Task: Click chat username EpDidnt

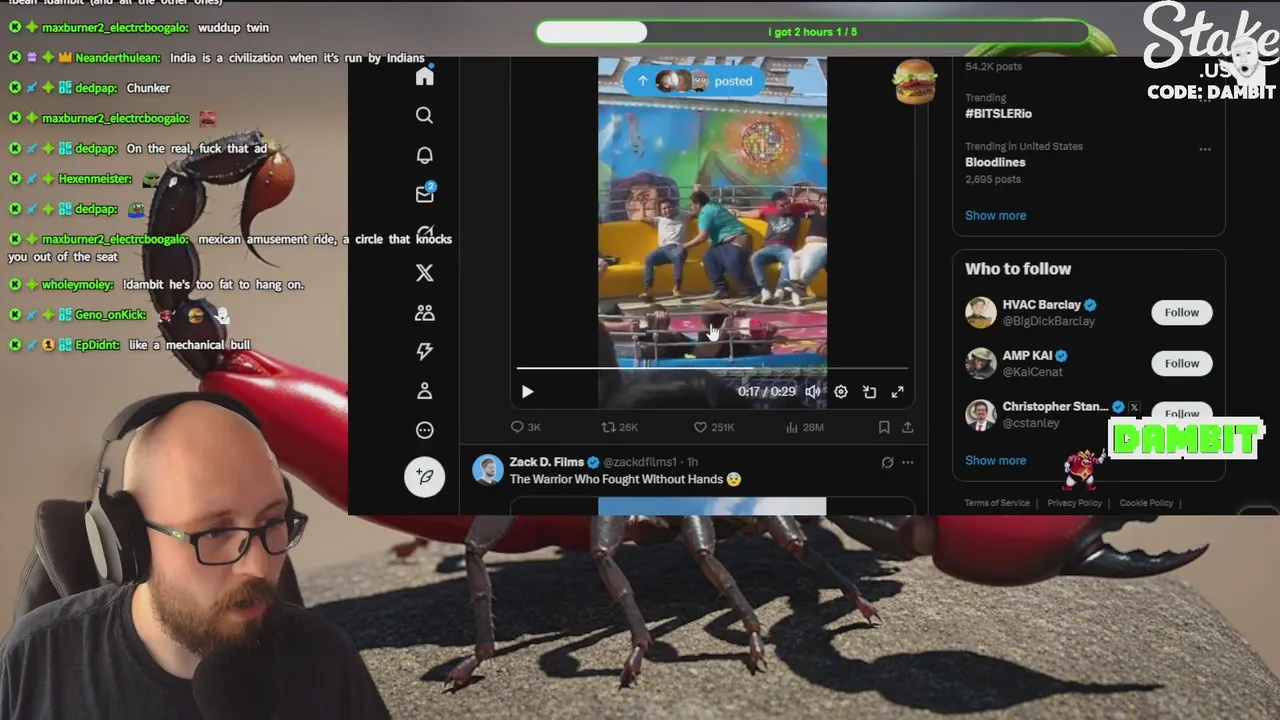Action: coord(98,345)
